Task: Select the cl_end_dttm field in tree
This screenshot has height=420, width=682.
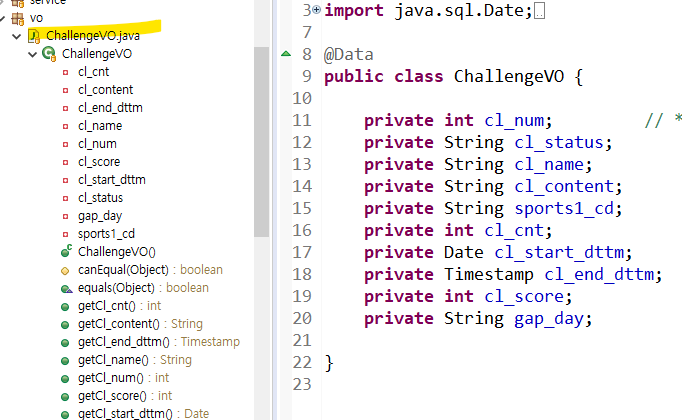Action: [110, 108]
